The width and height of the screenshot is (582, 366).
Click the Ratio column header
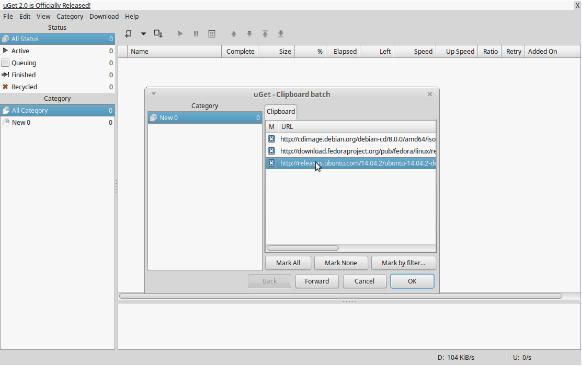click(x=490, y=52)
